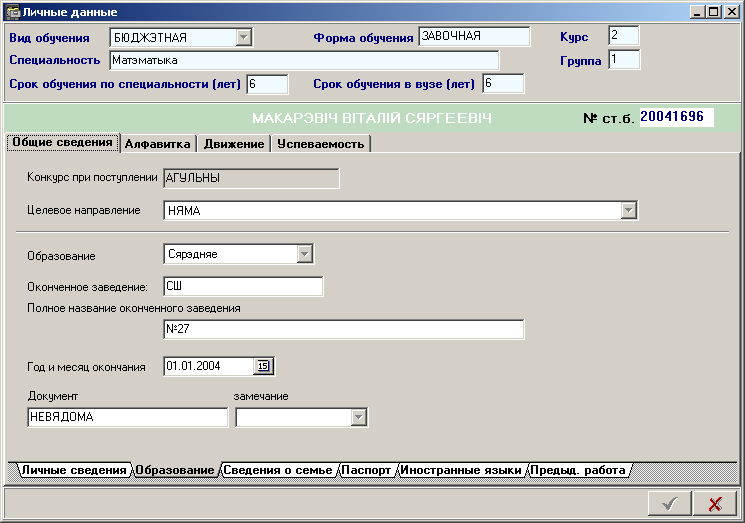Open the Сведения о семье bottom tab
The height and width of the screenshot is (523, 745).
click(x=277, y=470)
